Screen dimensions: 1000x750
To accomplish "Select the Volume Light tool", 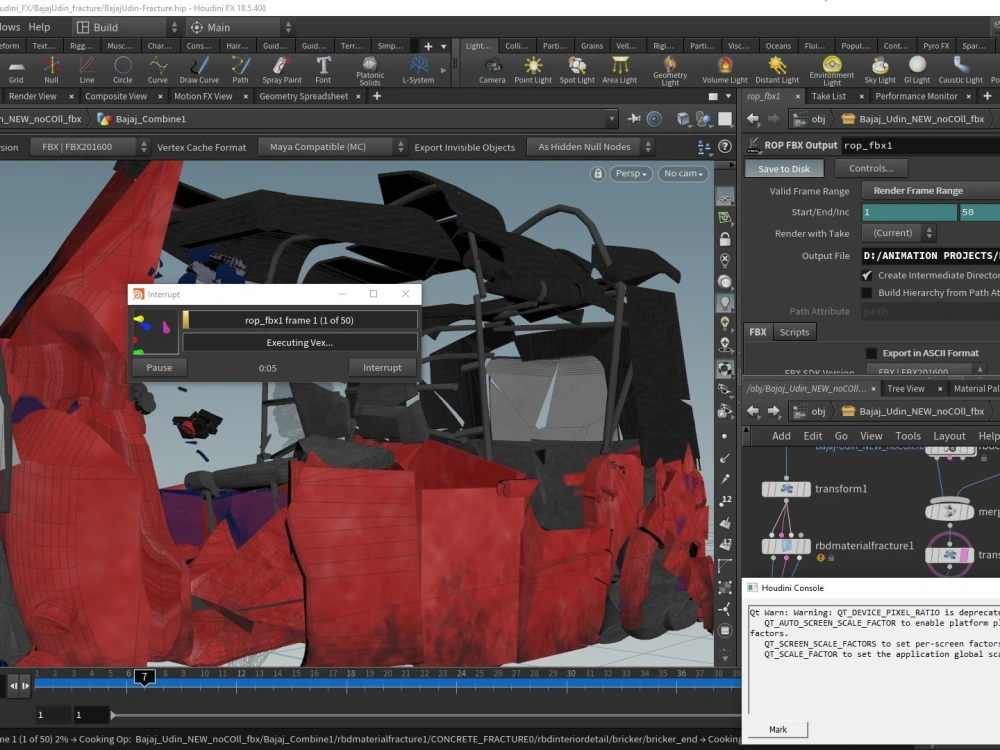I will pyautogui.click(x=725, y=69).
